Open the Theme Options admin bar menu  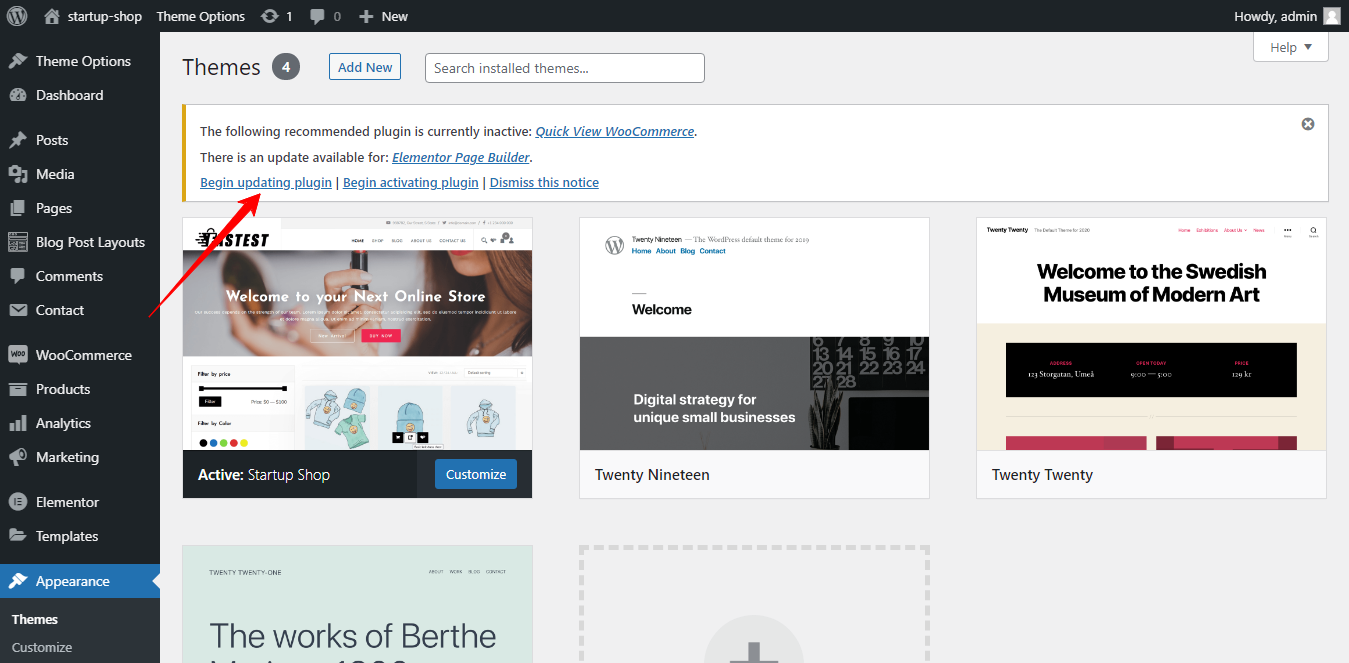coord(201,16)
